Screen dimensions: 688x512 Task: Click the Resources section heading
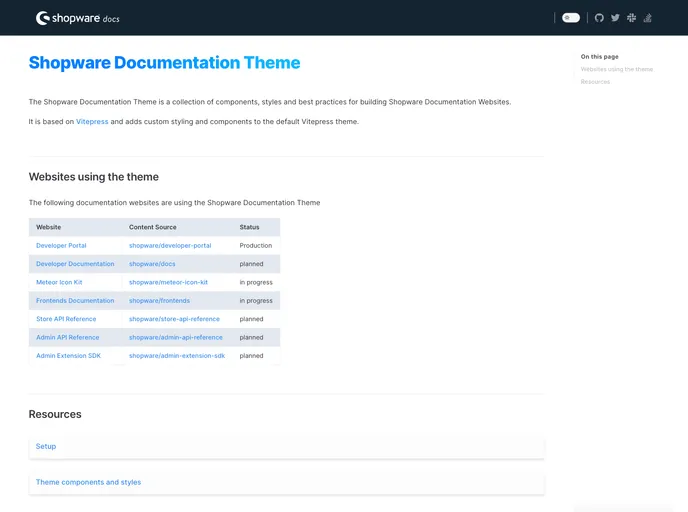55,414
